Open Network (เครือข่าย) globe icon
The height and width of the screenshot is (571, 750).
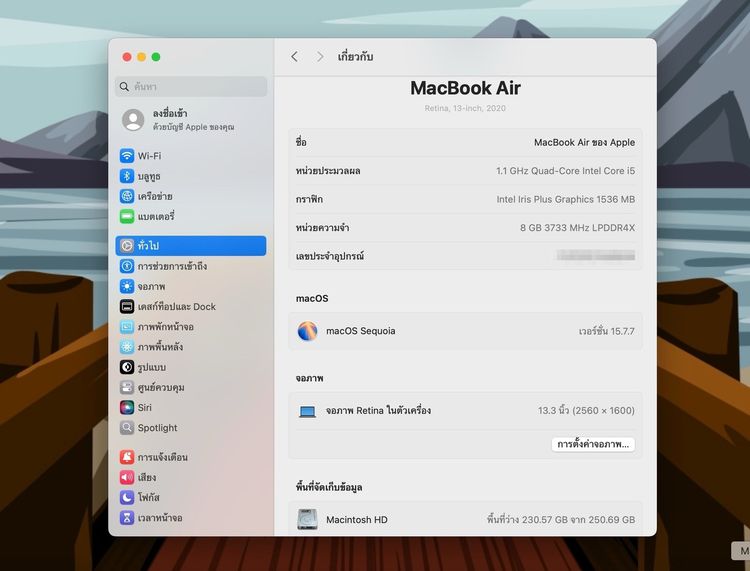pos(127,196)
